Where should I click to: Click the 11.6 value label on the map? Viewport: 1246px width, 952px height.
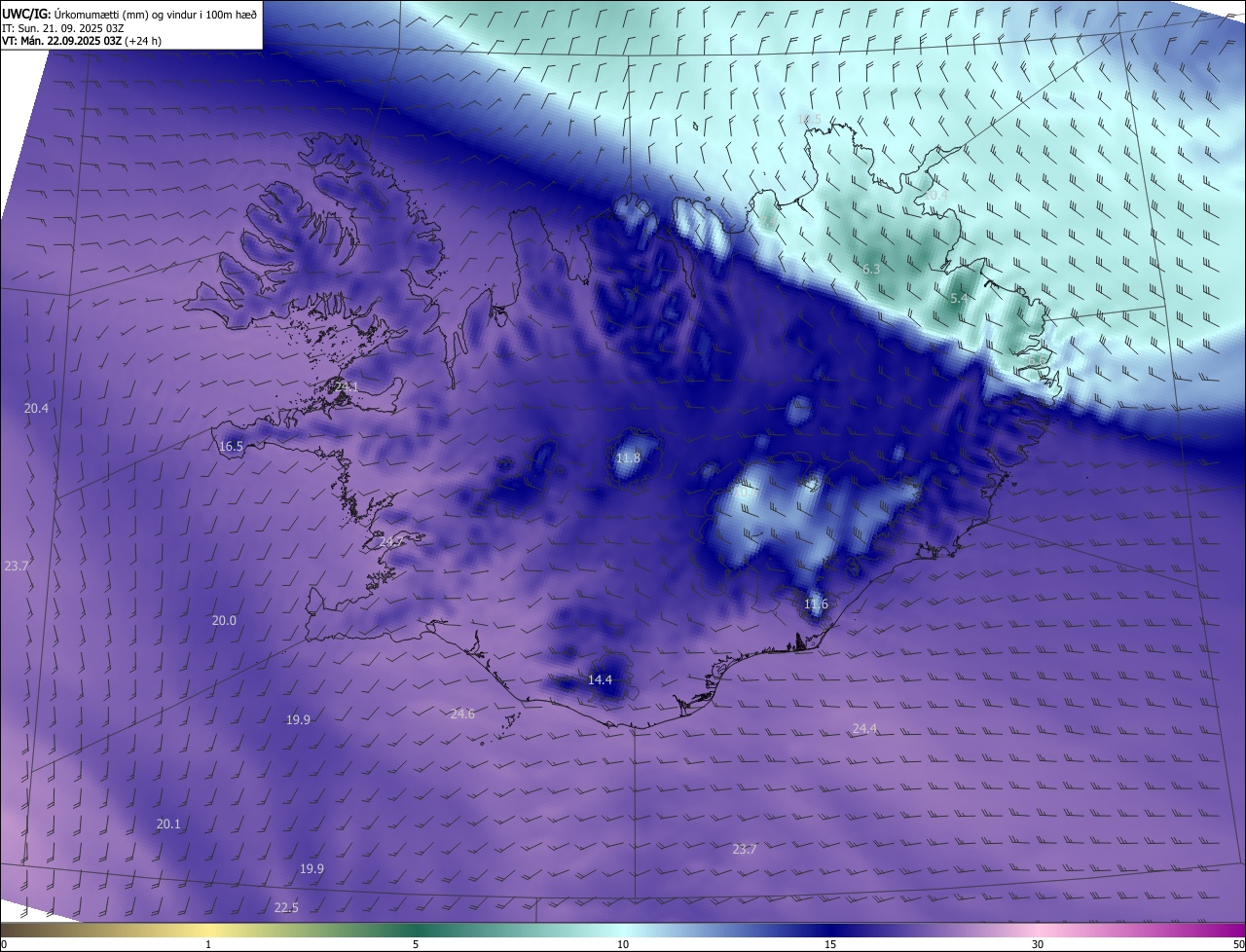point(816,604)
